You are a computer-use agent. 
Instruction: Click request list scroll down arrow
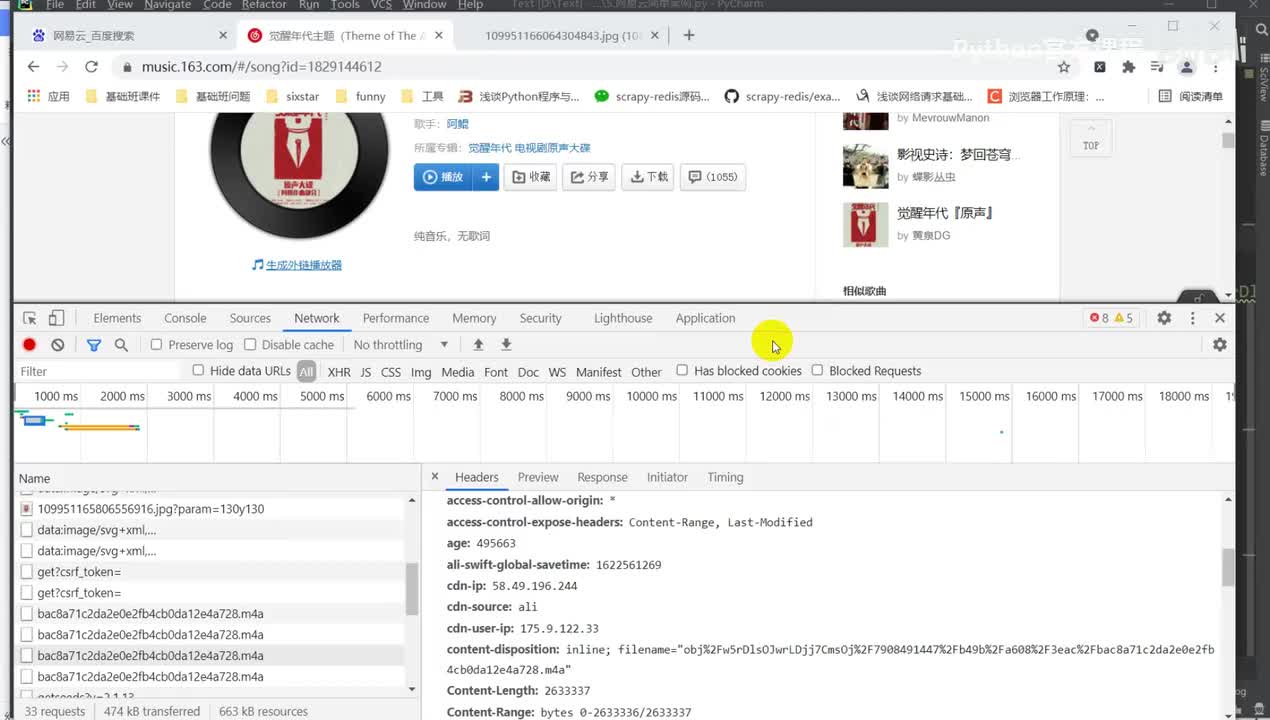coord(412,689)
